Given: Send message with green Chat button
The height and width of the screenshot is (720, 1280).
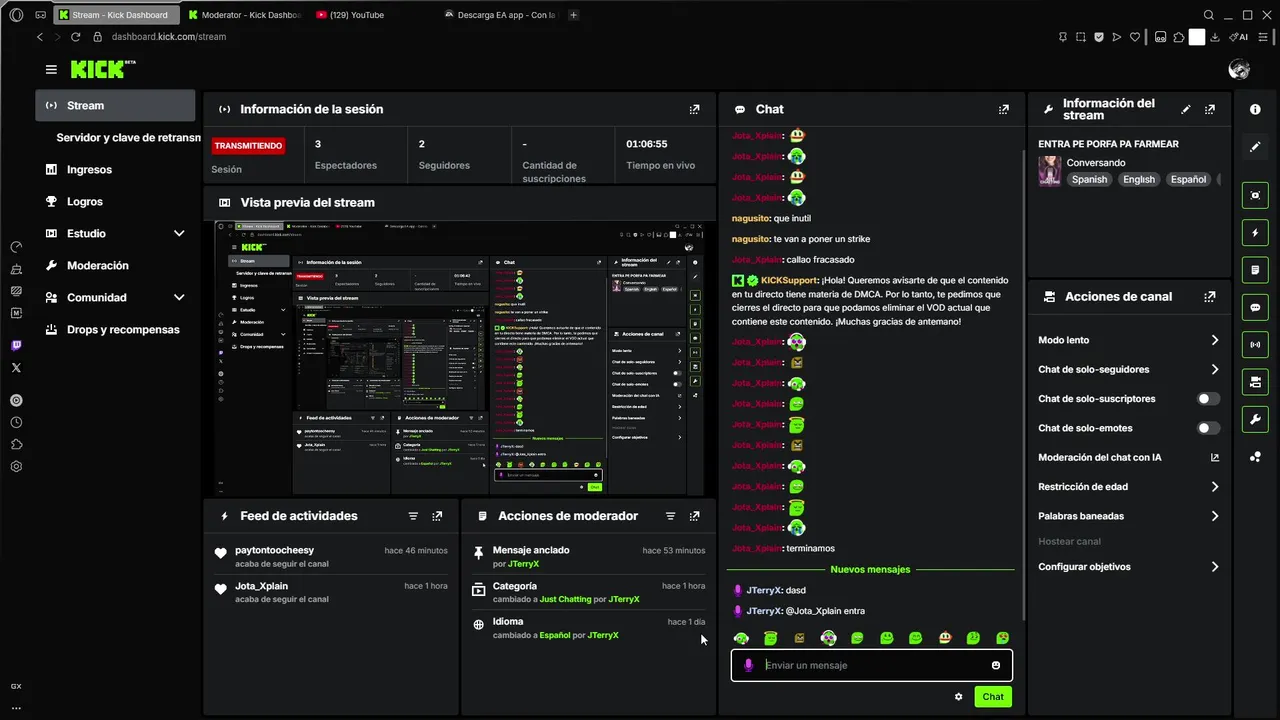Looking at the screenshot, I should 993,697.
